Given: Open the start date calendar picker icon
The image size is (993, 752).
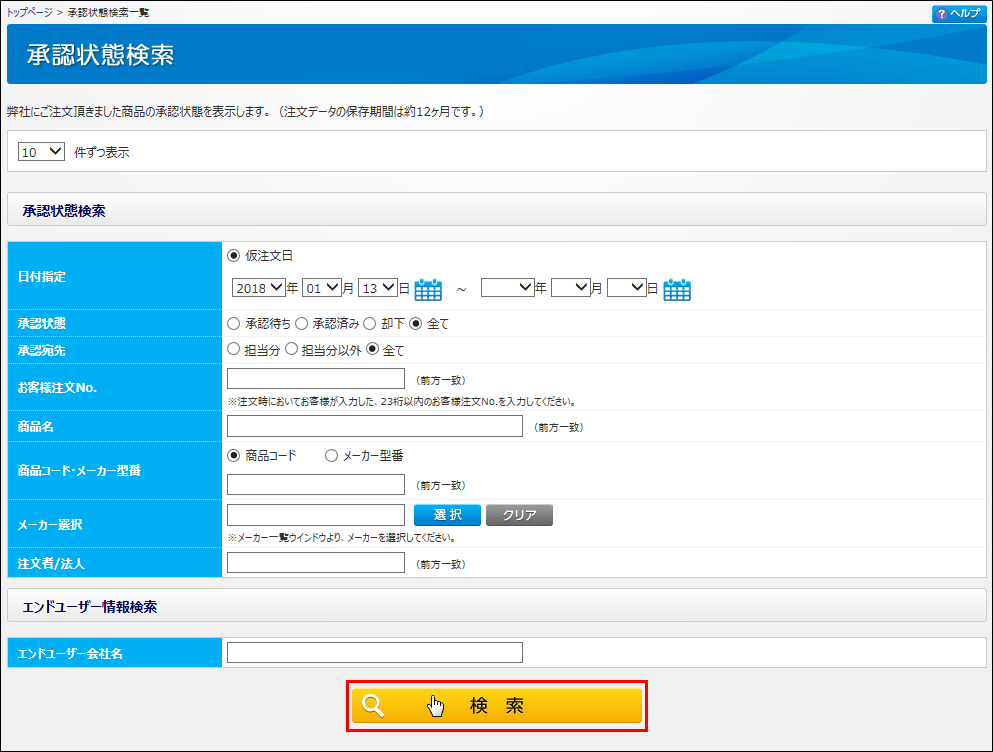Looking at the screenshot, I should (x=428, y=290).
